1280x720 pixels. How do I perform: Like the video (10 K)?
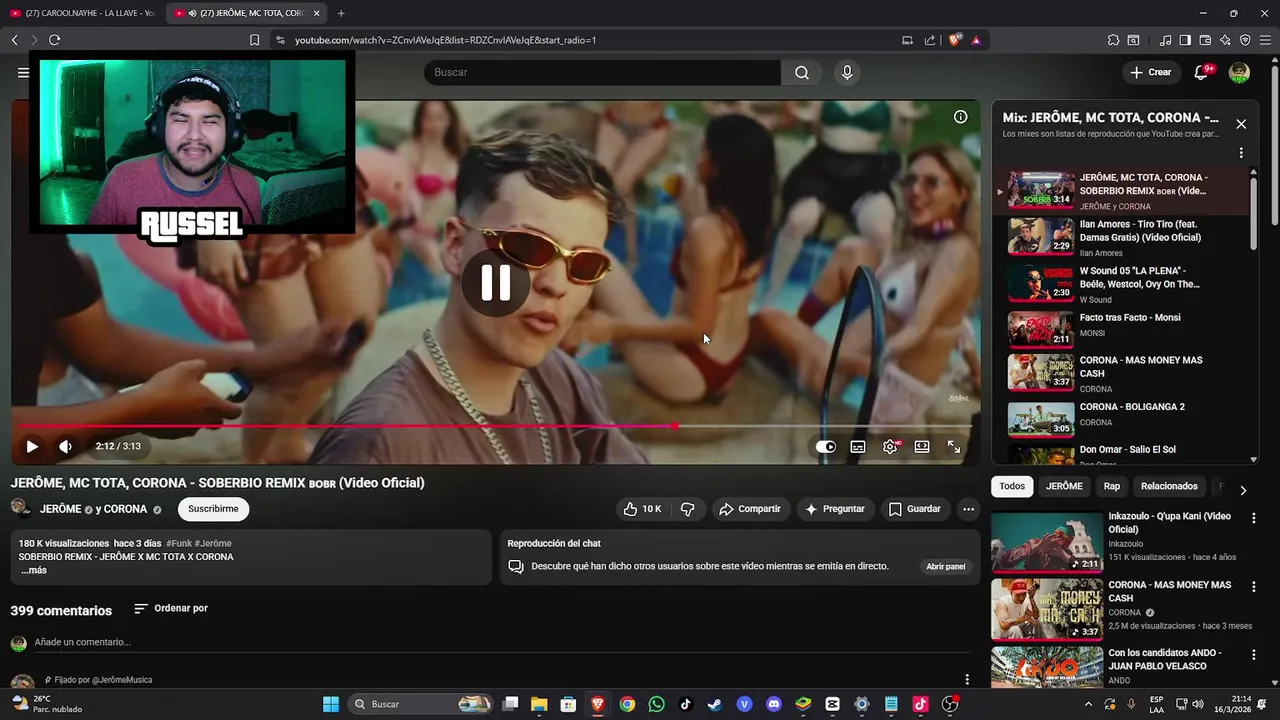[x=641, y=509]
